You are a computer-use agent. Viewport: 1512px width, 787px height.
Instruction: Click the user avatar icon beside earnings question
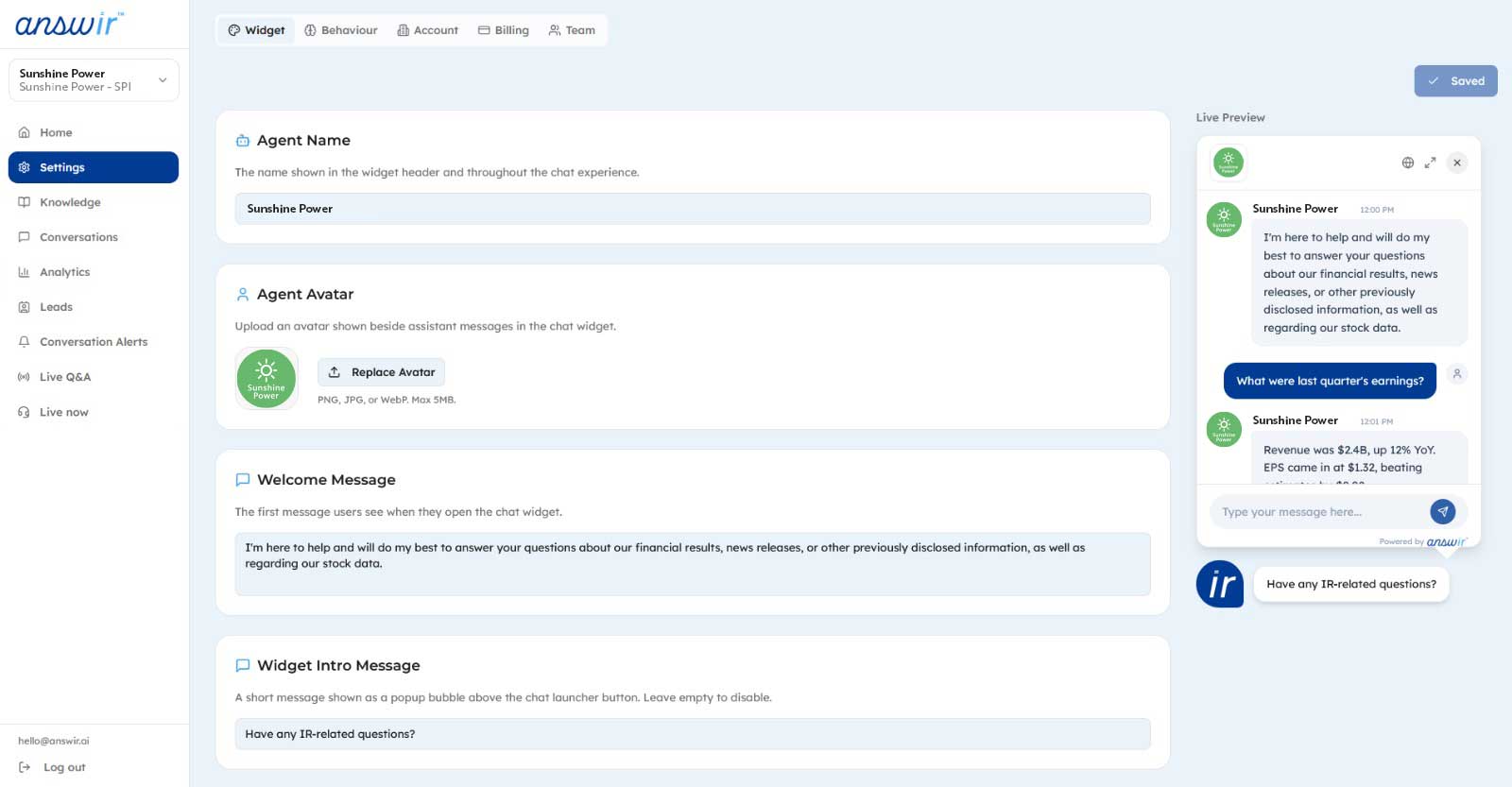(1457, 374)
